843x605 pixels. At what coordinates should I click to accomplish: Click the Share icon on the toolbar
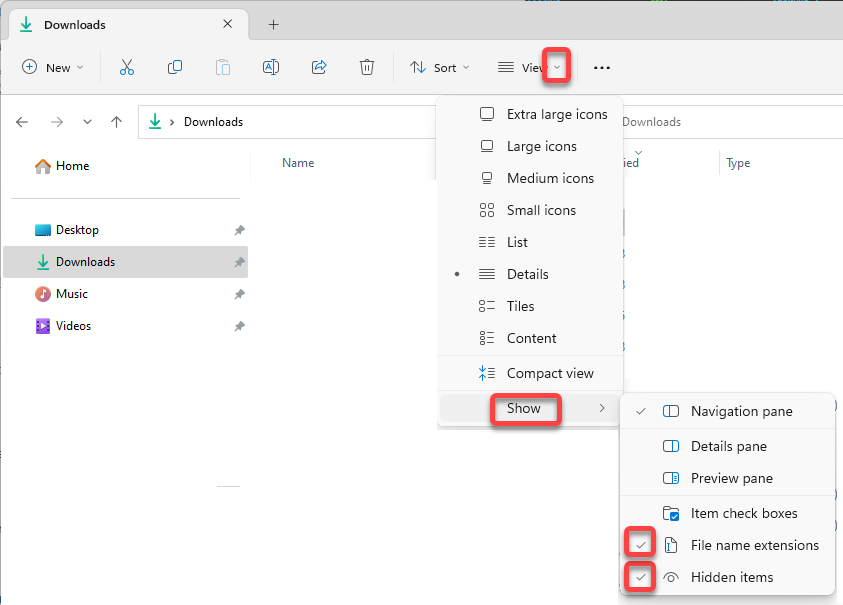point(319,67)
